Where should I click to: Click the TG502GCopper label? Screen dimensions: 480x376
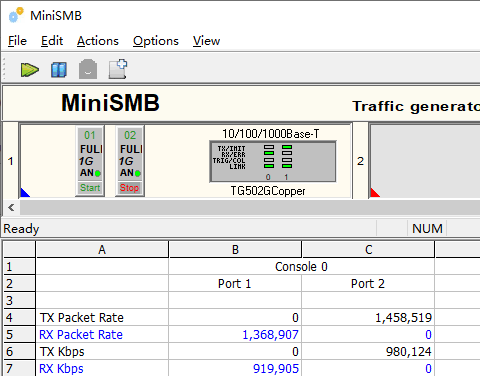tap(268, 191)
